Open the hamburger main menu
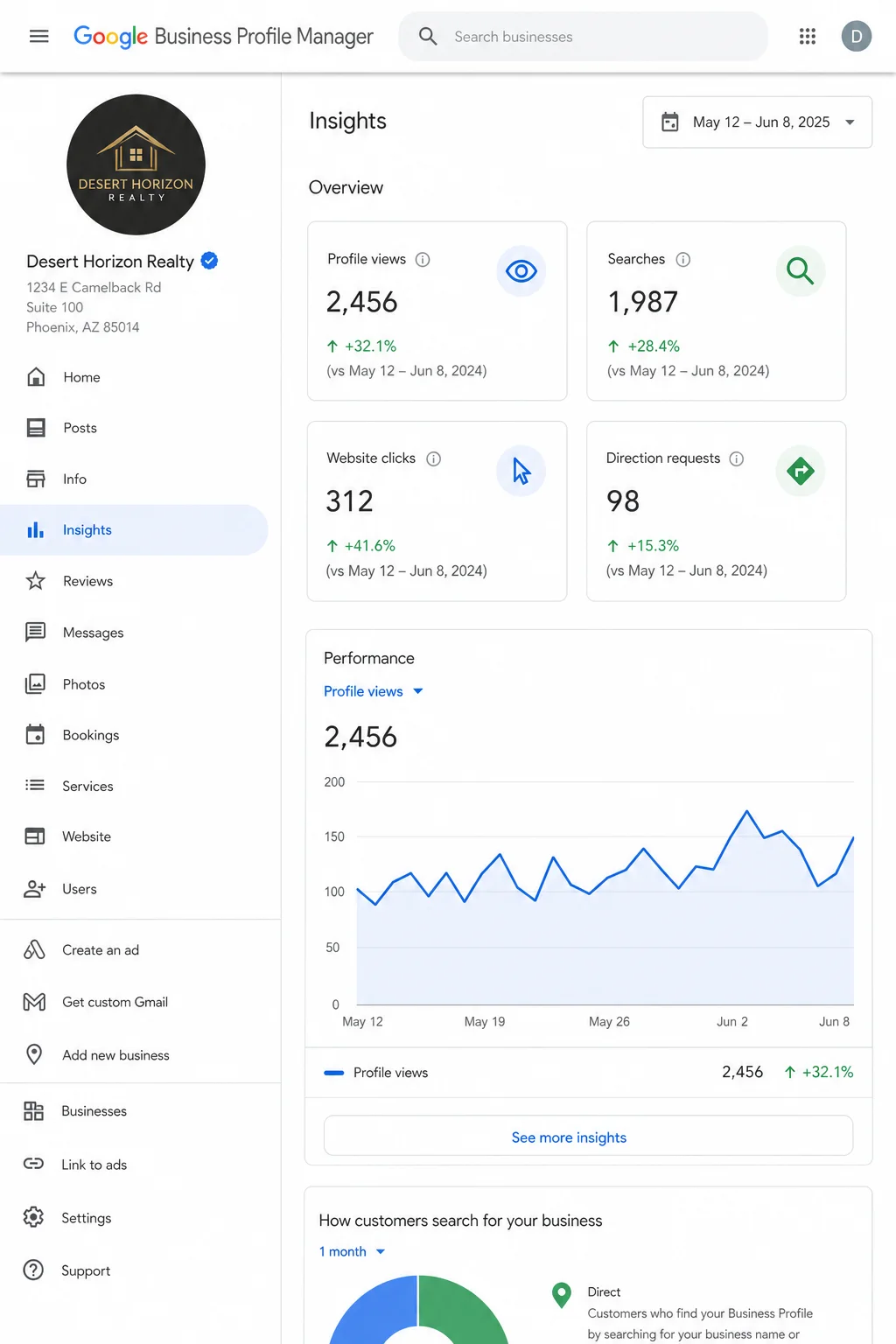Image resolution: width=896 pixels, height=1344 pixels. click(x=38, y=36)
